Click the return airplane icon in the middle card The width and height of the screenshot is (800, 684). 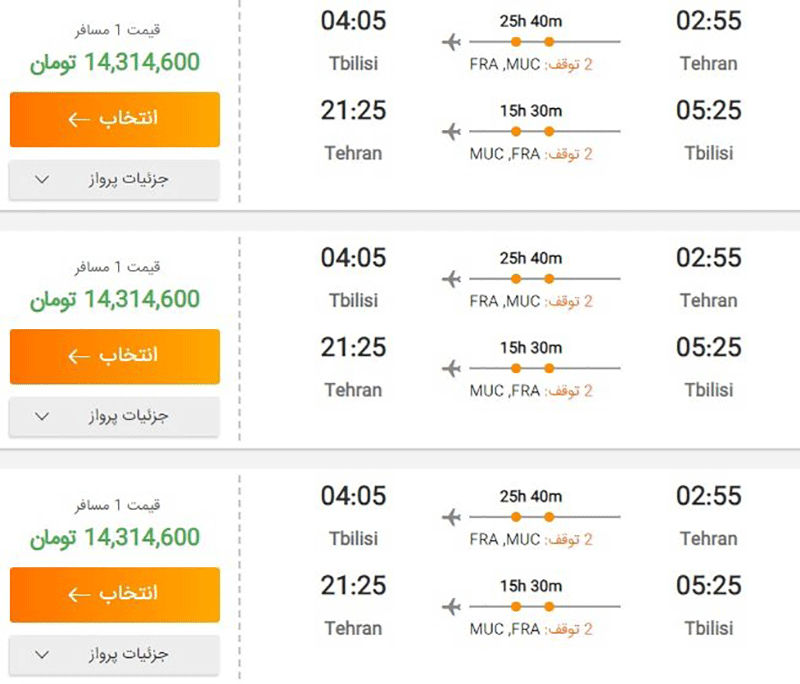[451, 369]
